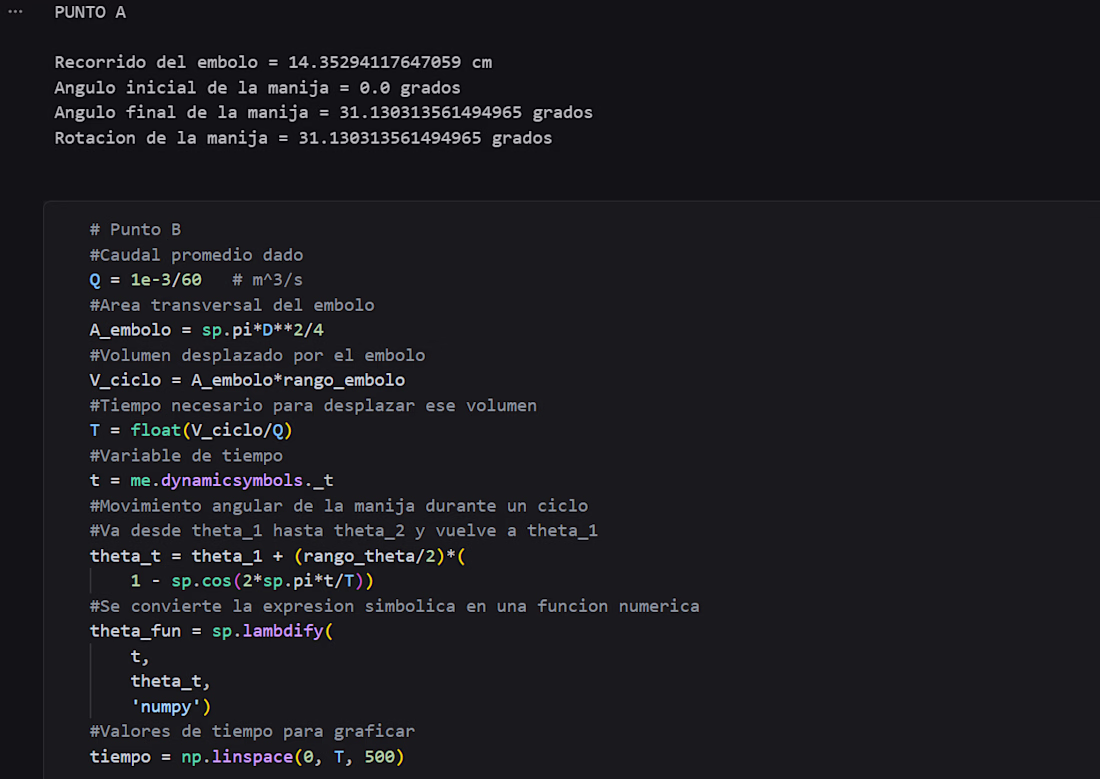This screenshot has width=1100, height=779.
Task: Select the "Rotacion de la manija" output line
Action: 303,138
